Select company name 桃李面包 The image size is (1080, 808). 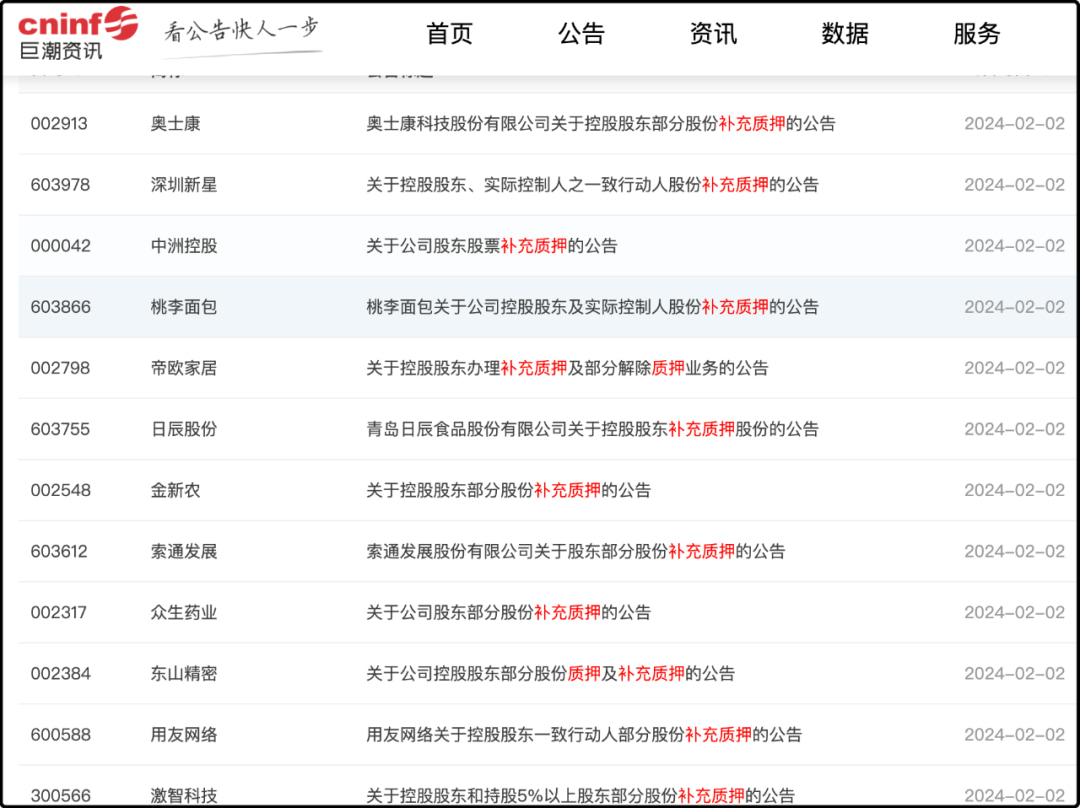click(184, 307)
